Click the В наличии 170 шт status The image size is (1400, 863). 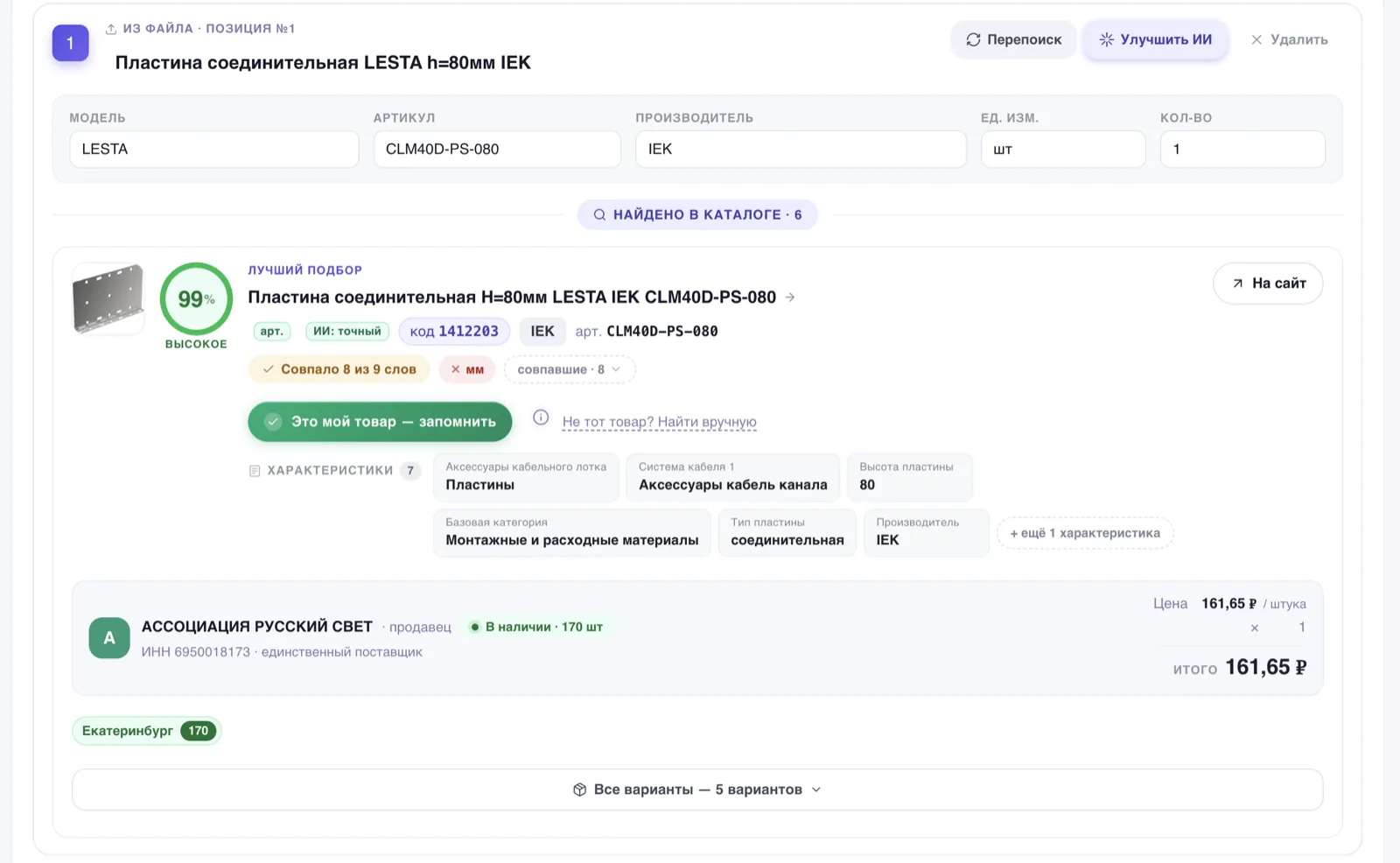click(536, 627)
